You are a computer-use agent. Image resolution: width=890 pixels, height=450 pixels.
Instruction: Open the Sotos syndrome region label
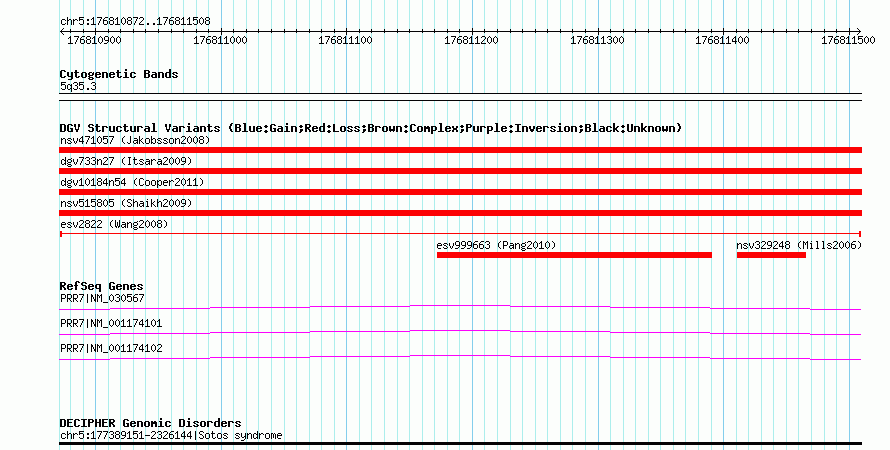(171, 435)
